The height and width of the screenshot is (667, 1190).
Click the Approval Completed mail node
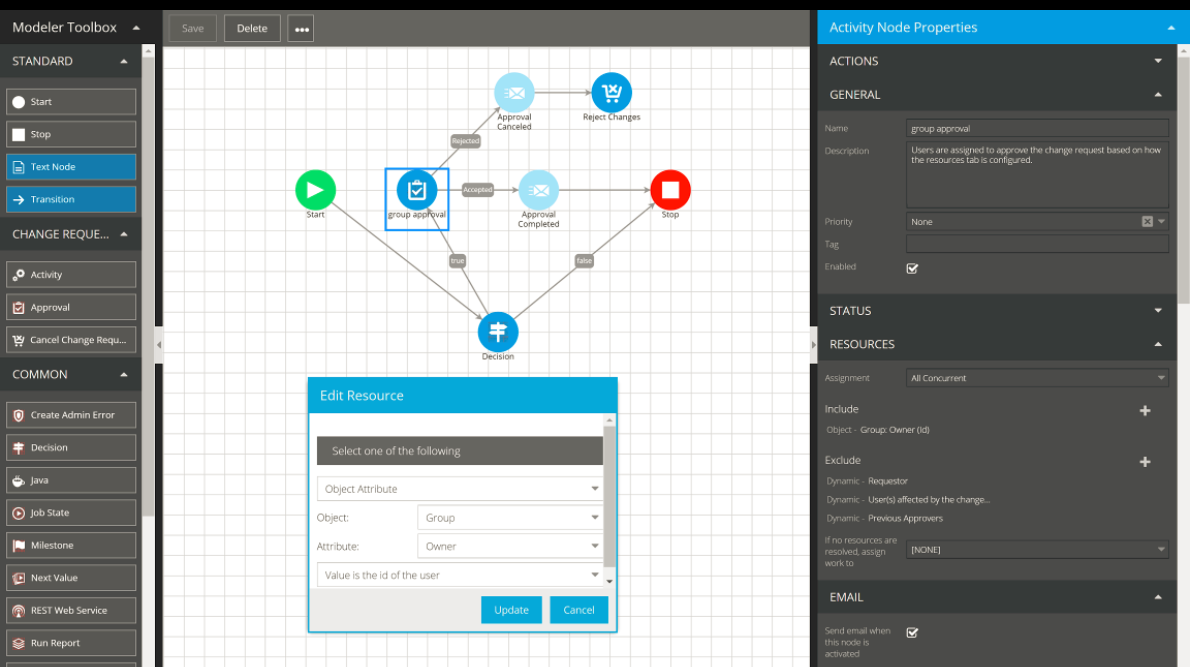coord(538,190)
